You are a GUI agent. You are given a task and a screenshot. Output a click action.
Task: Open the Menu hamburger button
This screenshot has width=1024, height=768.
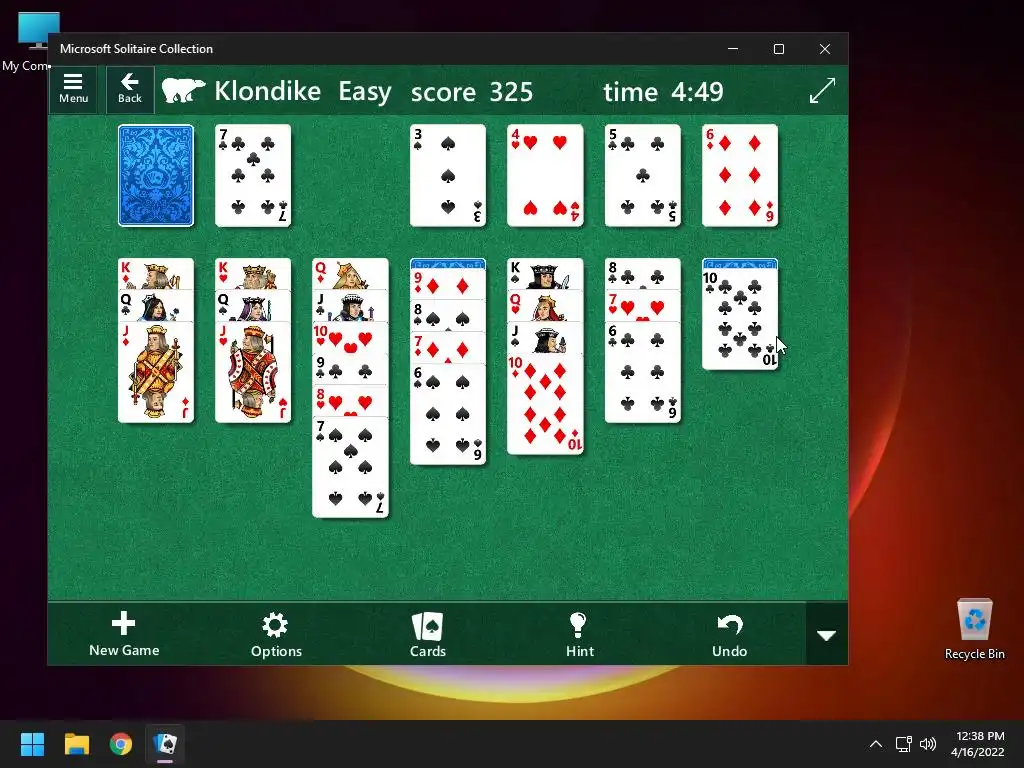pos(73,89)
